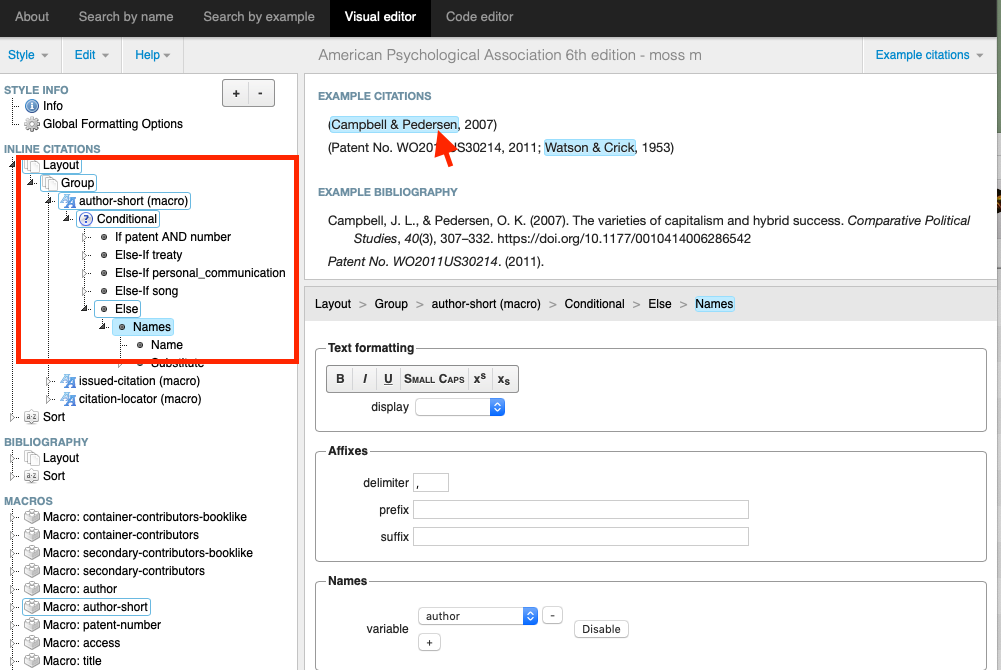This screenshot has height=670, width=1001.
Task: Switch to the Code editor tab
Action: pyautogui.click(x=479, y=17)
